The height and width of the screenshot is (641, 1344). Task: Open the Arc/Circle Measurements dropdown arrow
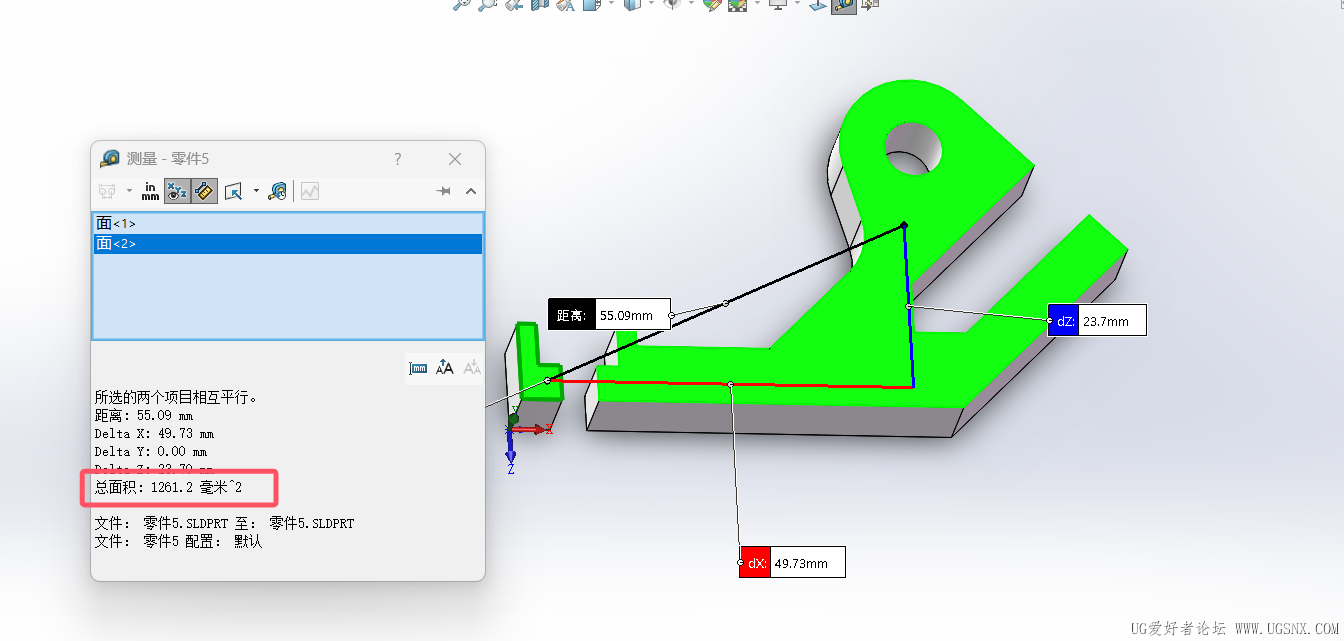[128, 191]
